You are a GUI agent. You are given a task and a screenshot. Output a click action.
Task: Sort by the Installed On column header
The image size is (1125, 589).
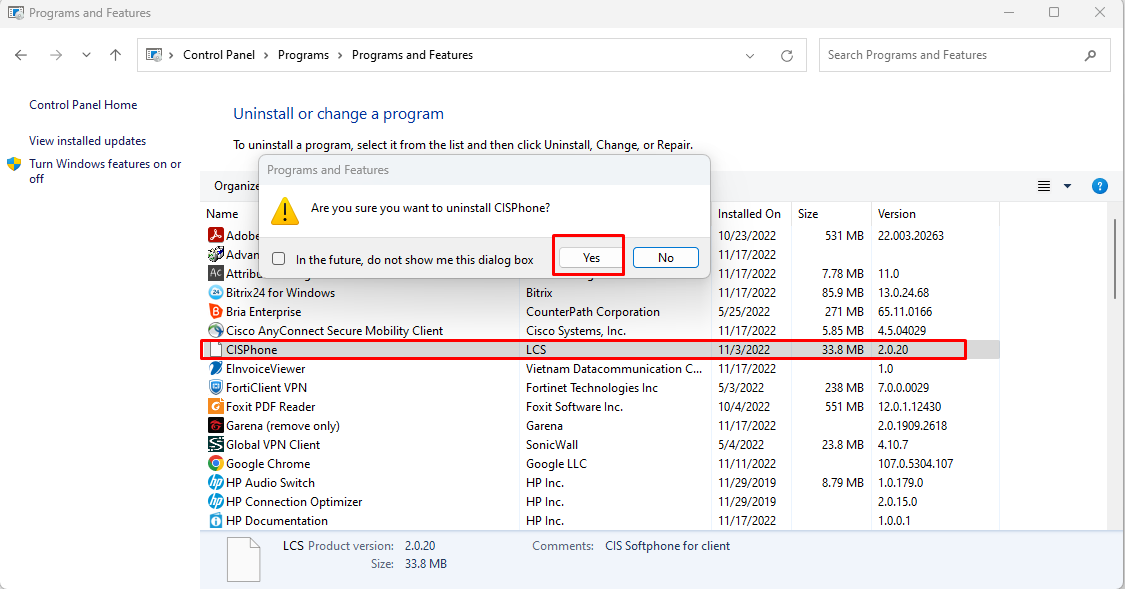(x=749, y=214)
